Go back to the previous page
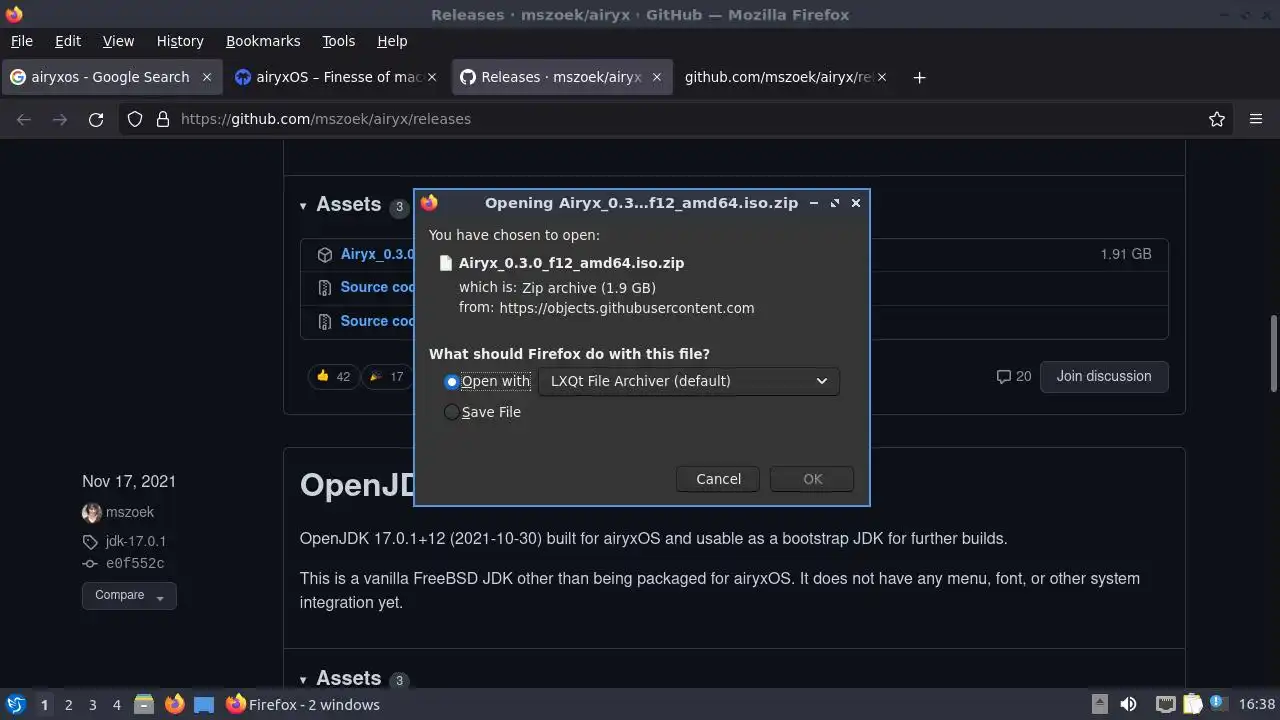Viewport: 1280px width, 720px height. click(24, 119)
